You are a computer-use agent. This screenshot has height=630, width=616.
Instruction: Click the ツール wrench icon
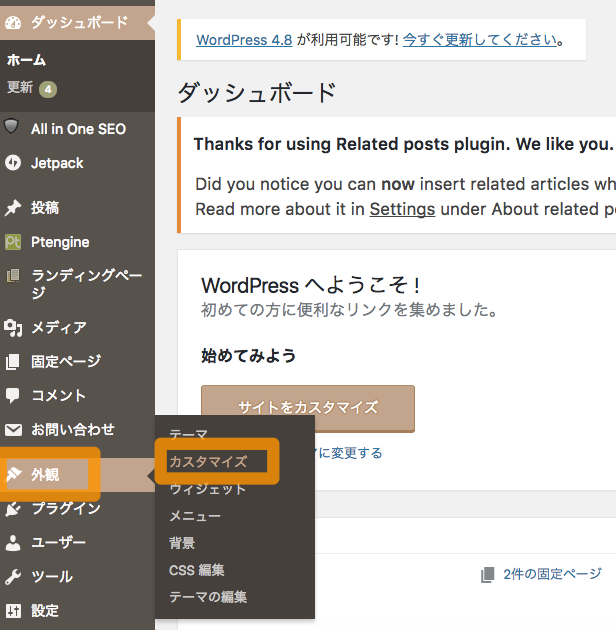pyautogui.click(x=13, y=577)
